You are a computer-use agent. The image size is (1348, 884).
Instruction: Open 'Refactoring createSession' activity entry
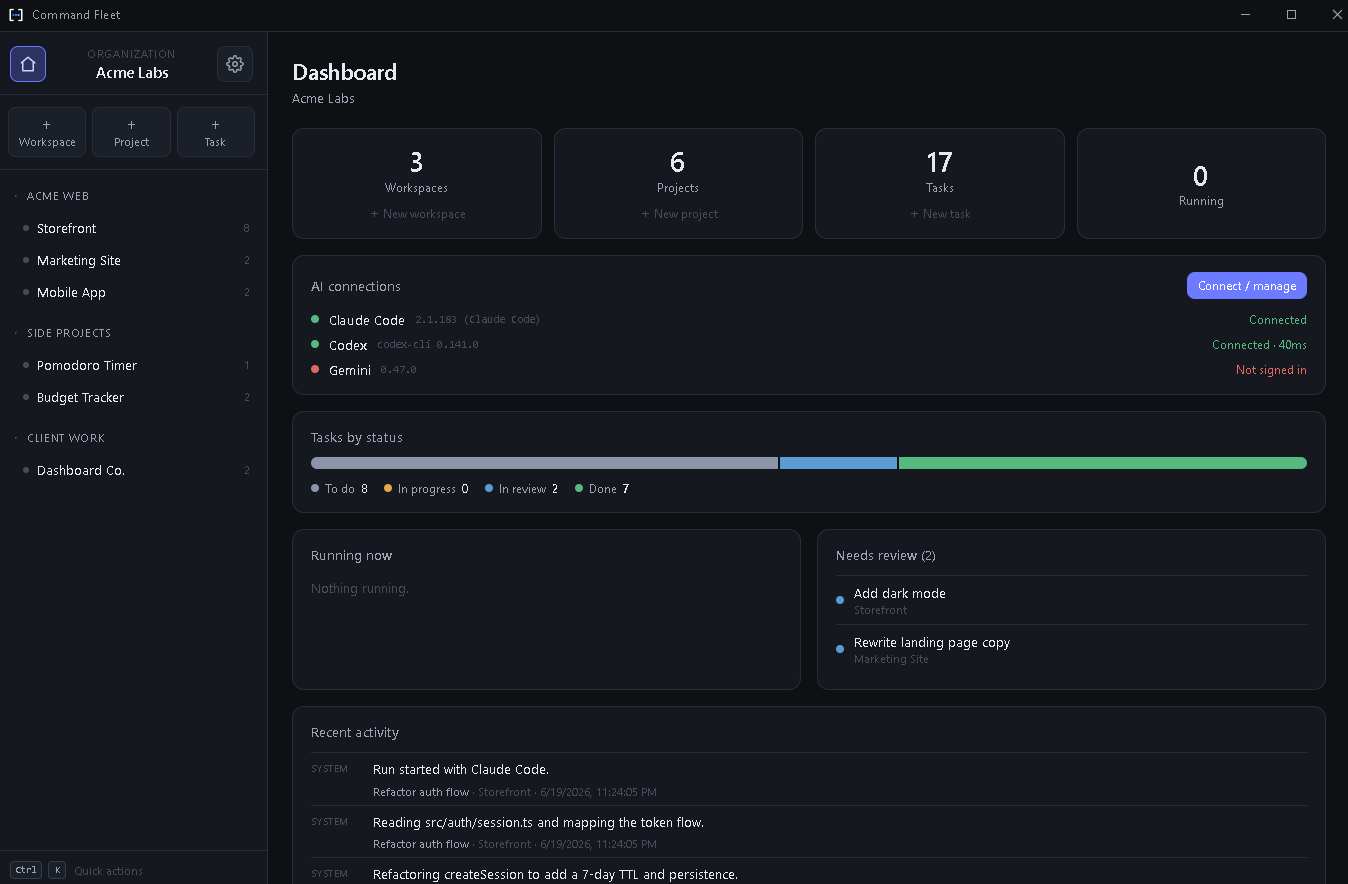pyautogui.click(x=808, y=873)
